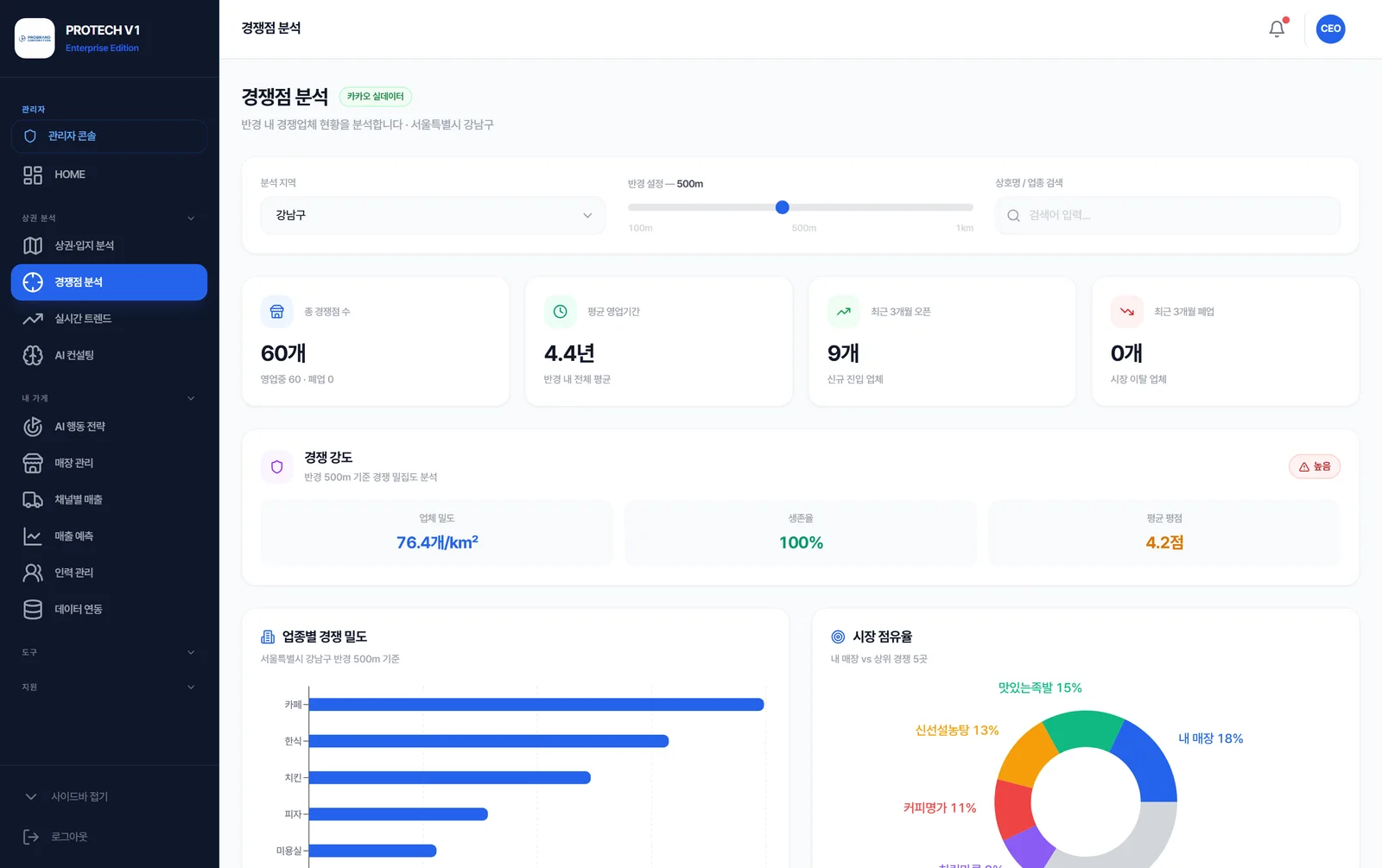1382x868 pixels.
Task: Click the people icon for 인력 관리
Action: coord(33,573)
